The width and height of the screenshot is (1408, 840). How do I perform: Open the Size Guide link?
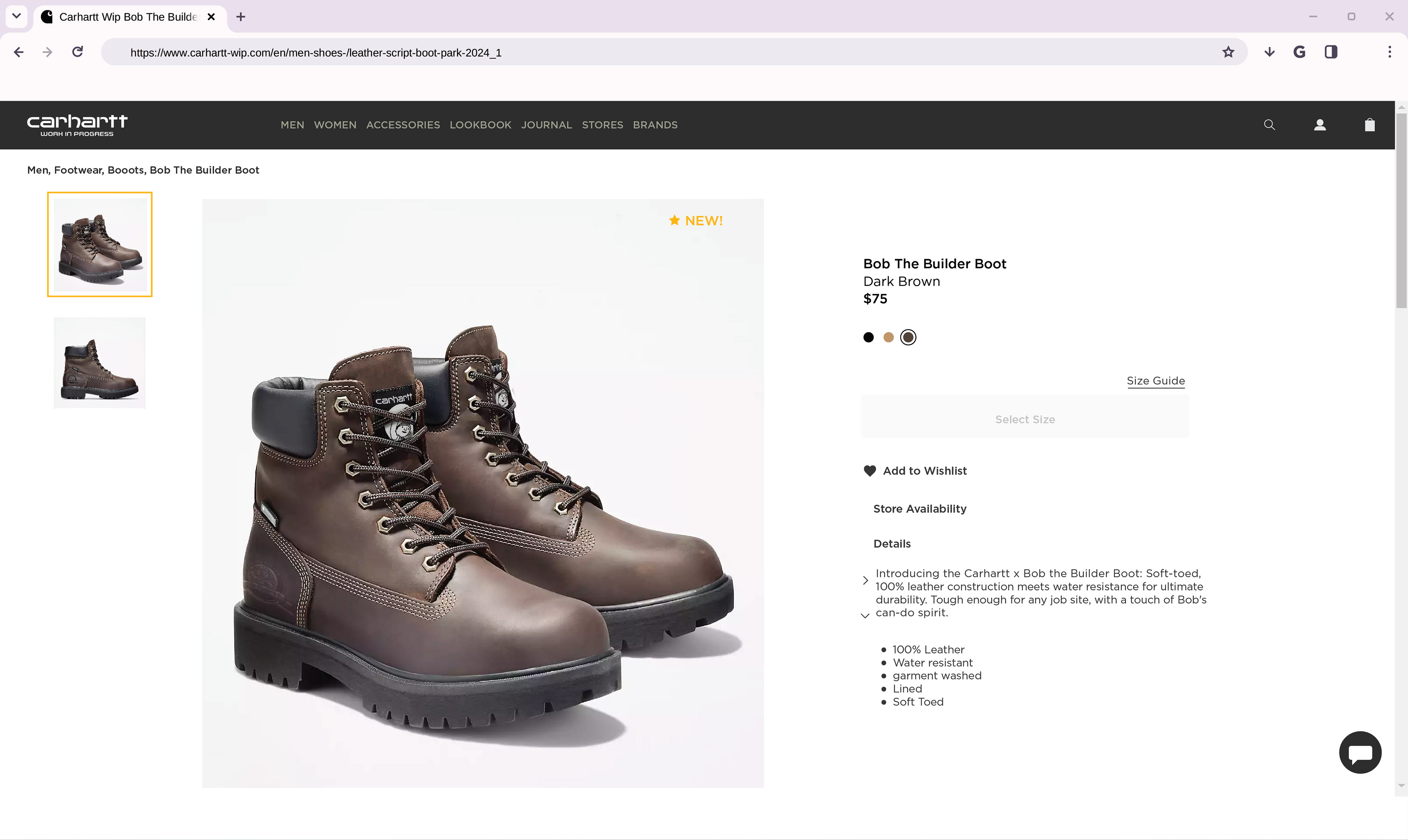(1155, 381)
